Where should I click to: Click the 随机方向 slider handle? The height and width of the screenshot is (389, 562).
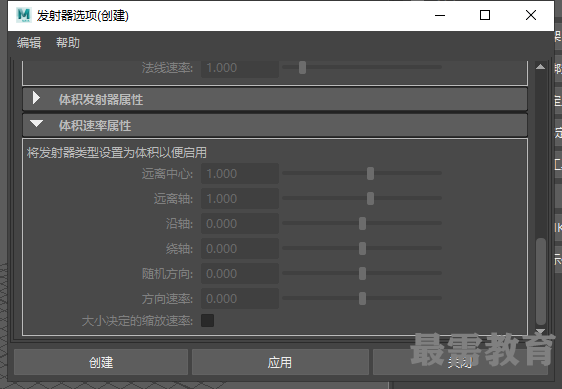[x=362, y=274]
